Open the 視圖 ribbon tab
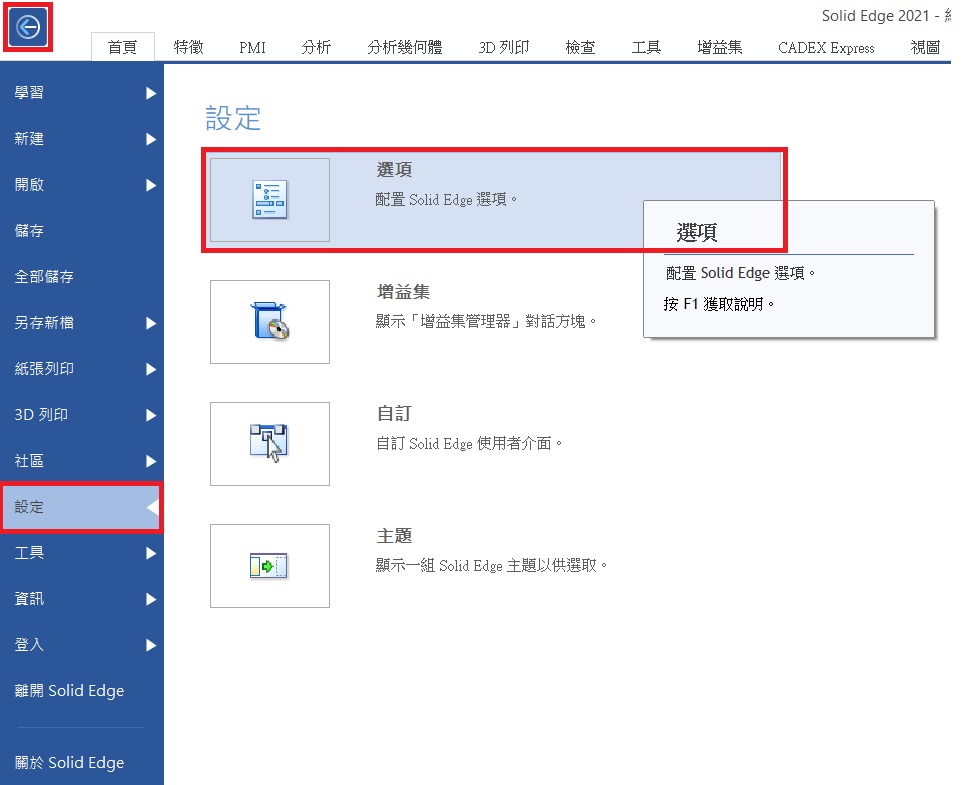The height and width of the screenshot is (785, 976). (x=925, y=47)
